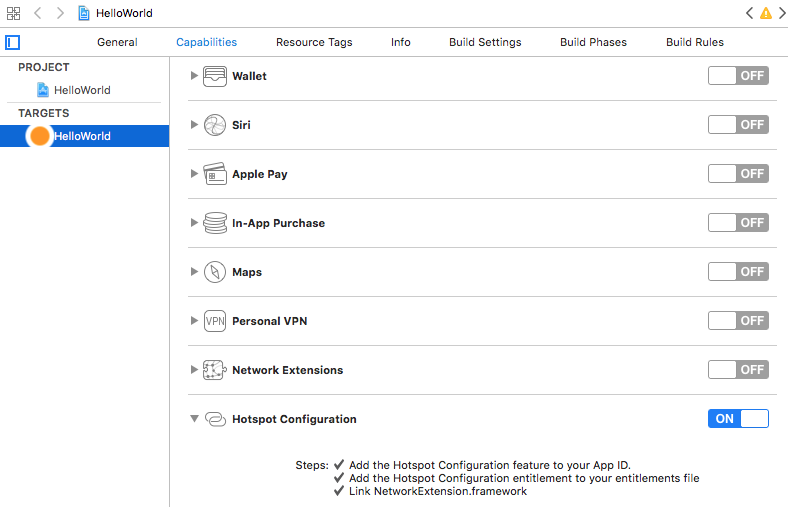Screen dimensions: 788x507
Task: Click the yellow warning triangle icon
Action: click(x=766, y=13)
